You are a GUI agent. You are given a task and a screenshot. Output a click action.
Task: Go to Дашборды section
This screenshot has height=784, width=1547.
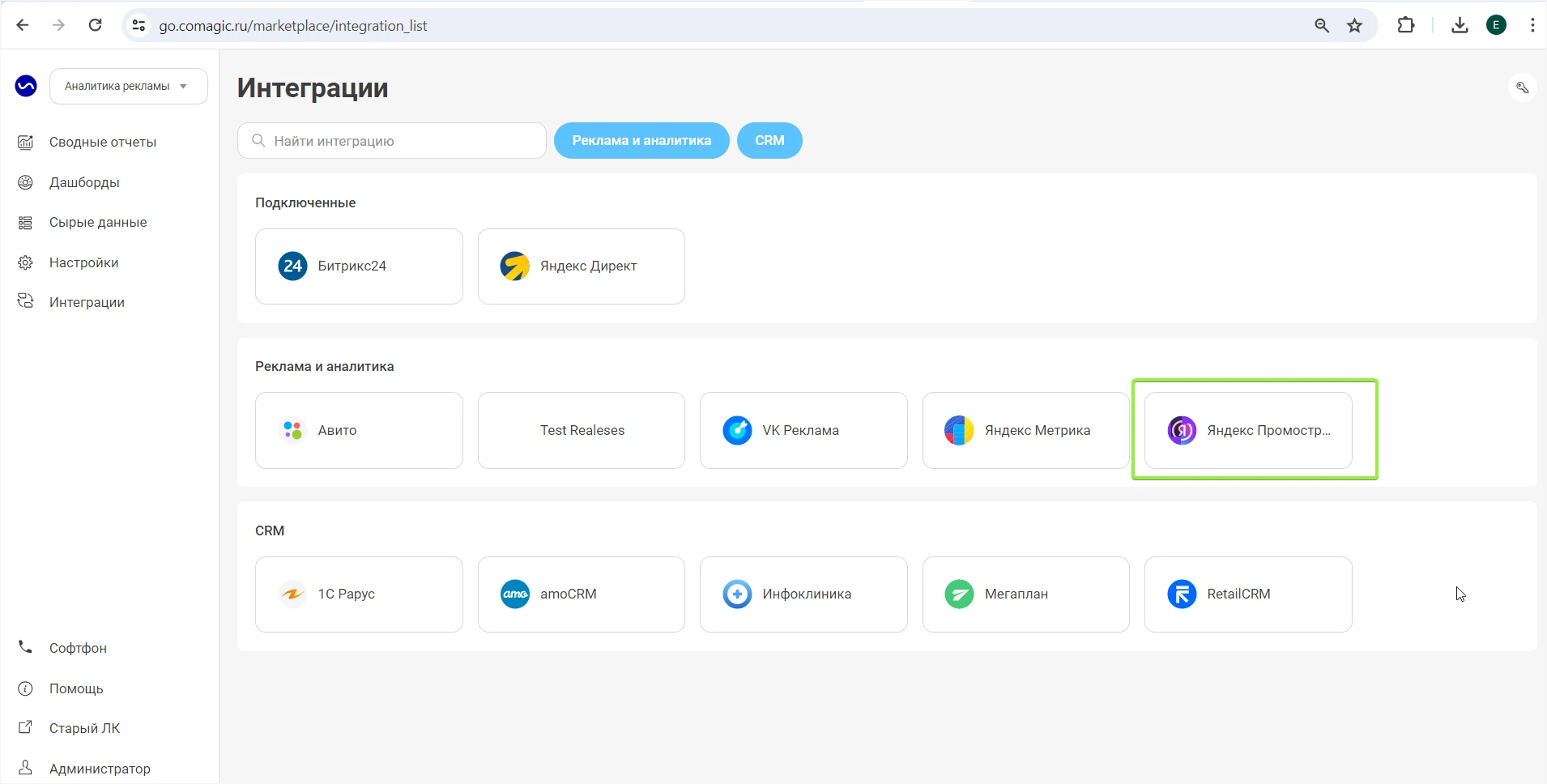click(x=84, y=182)
